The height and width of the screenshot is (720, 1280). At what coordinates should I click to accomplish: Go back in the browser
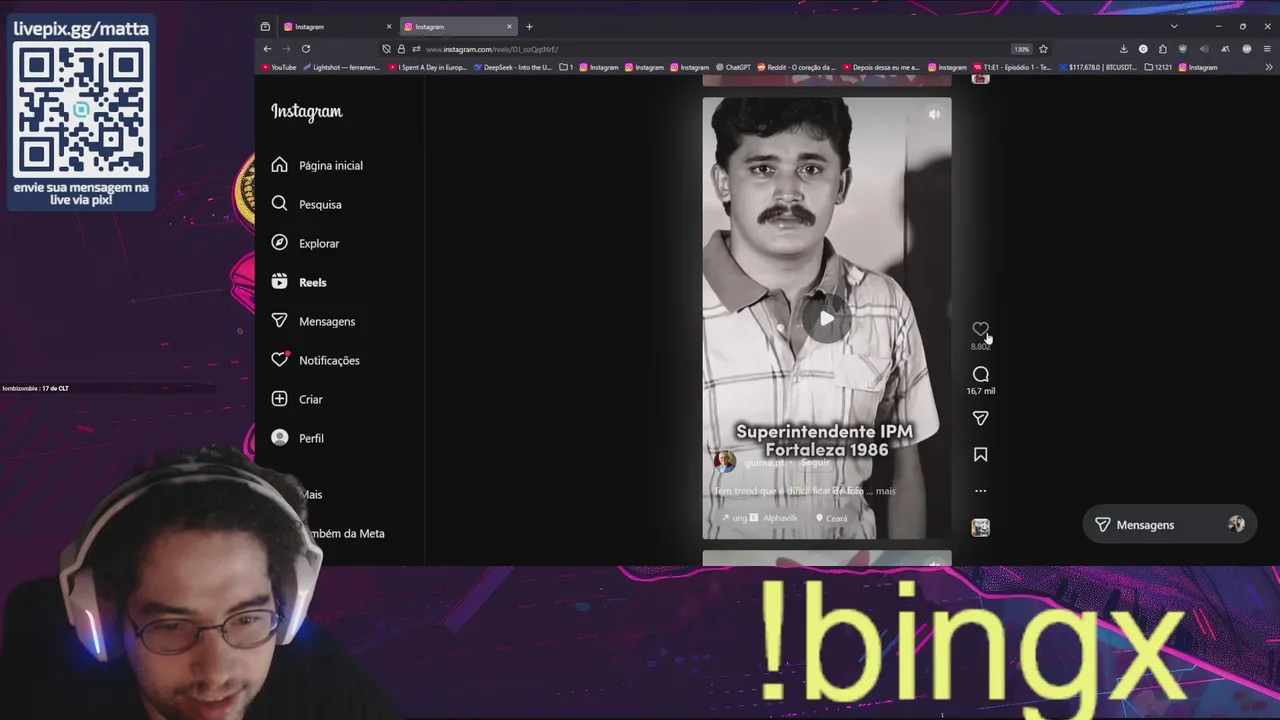point(267,49)
